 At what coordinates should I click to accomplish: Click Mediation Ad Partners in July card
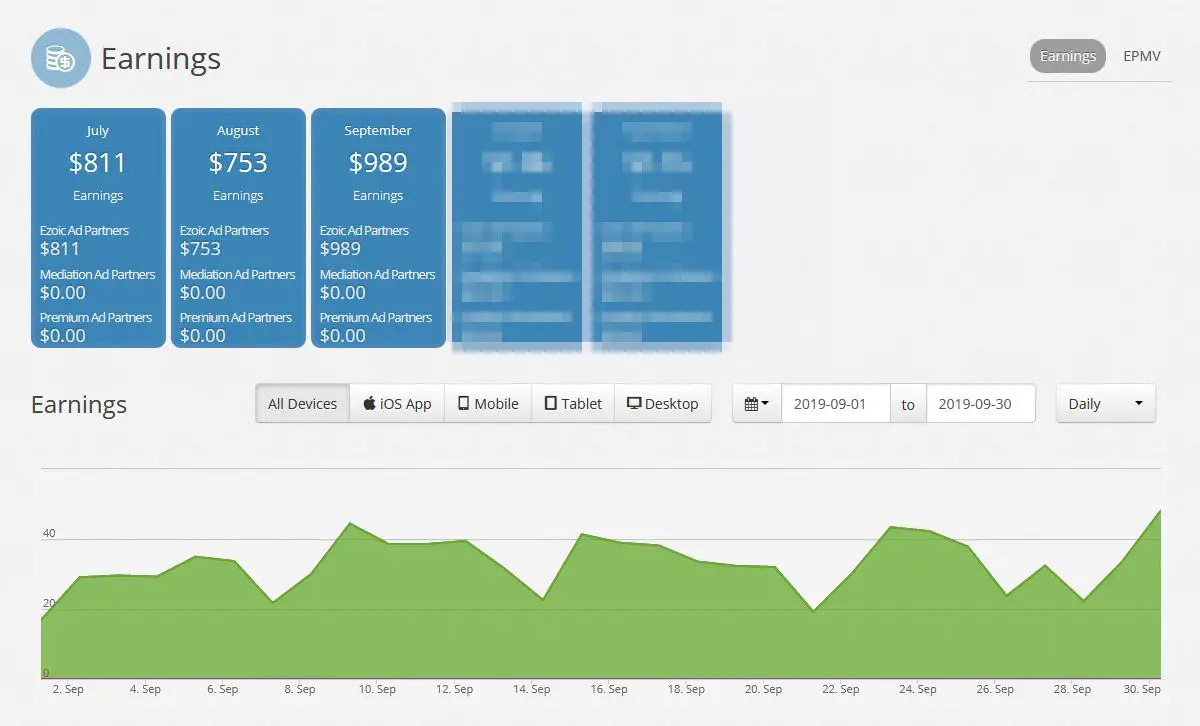98,274
